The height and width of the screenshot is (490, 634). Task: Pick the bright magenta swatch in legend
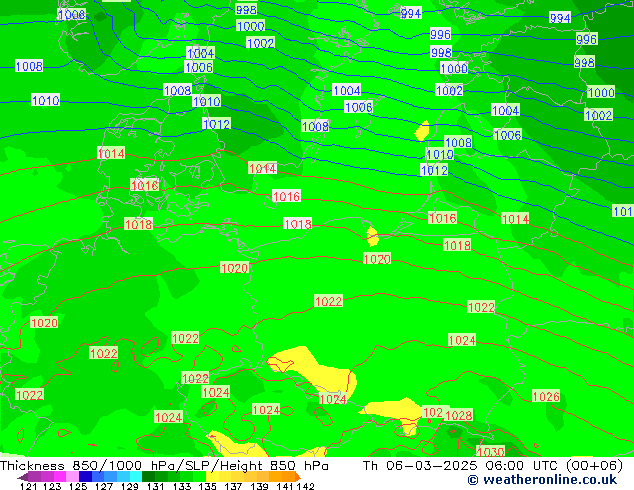pyautogui.click(x=60, y=477)
